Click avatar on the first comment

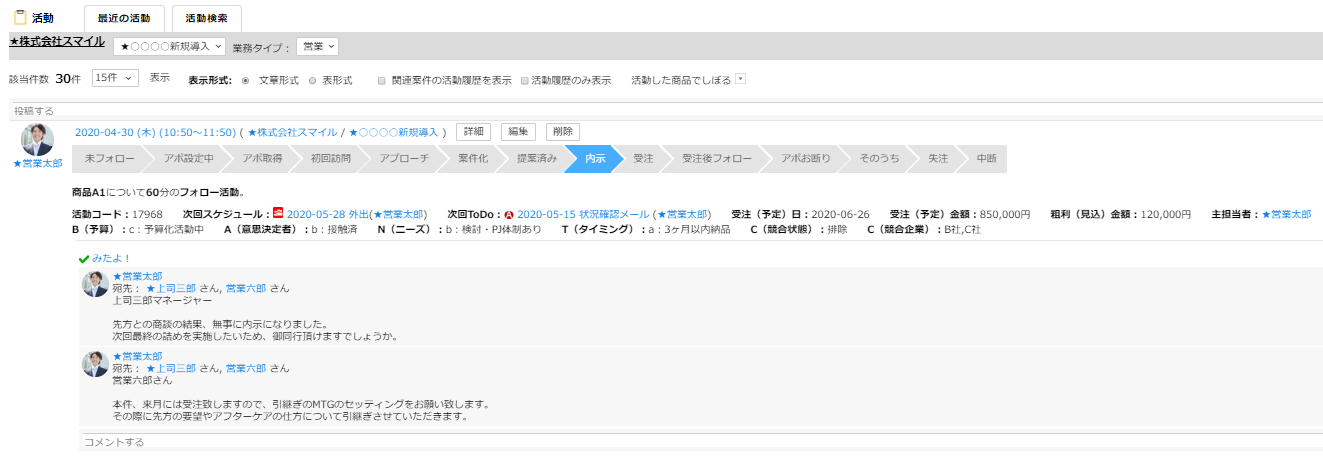[x=95, y=284]
